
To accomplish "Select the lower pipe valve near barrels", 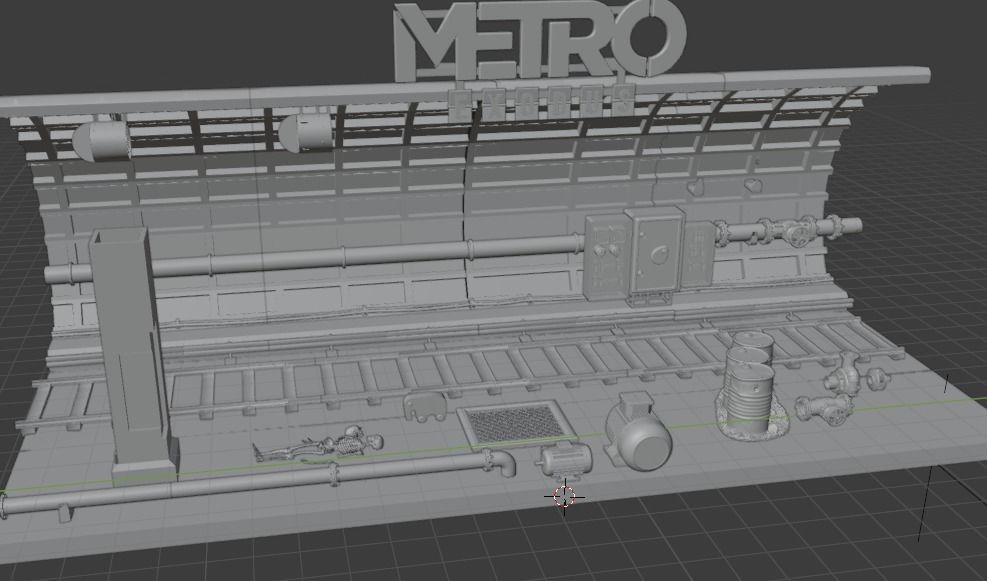I will coord(826,410).
